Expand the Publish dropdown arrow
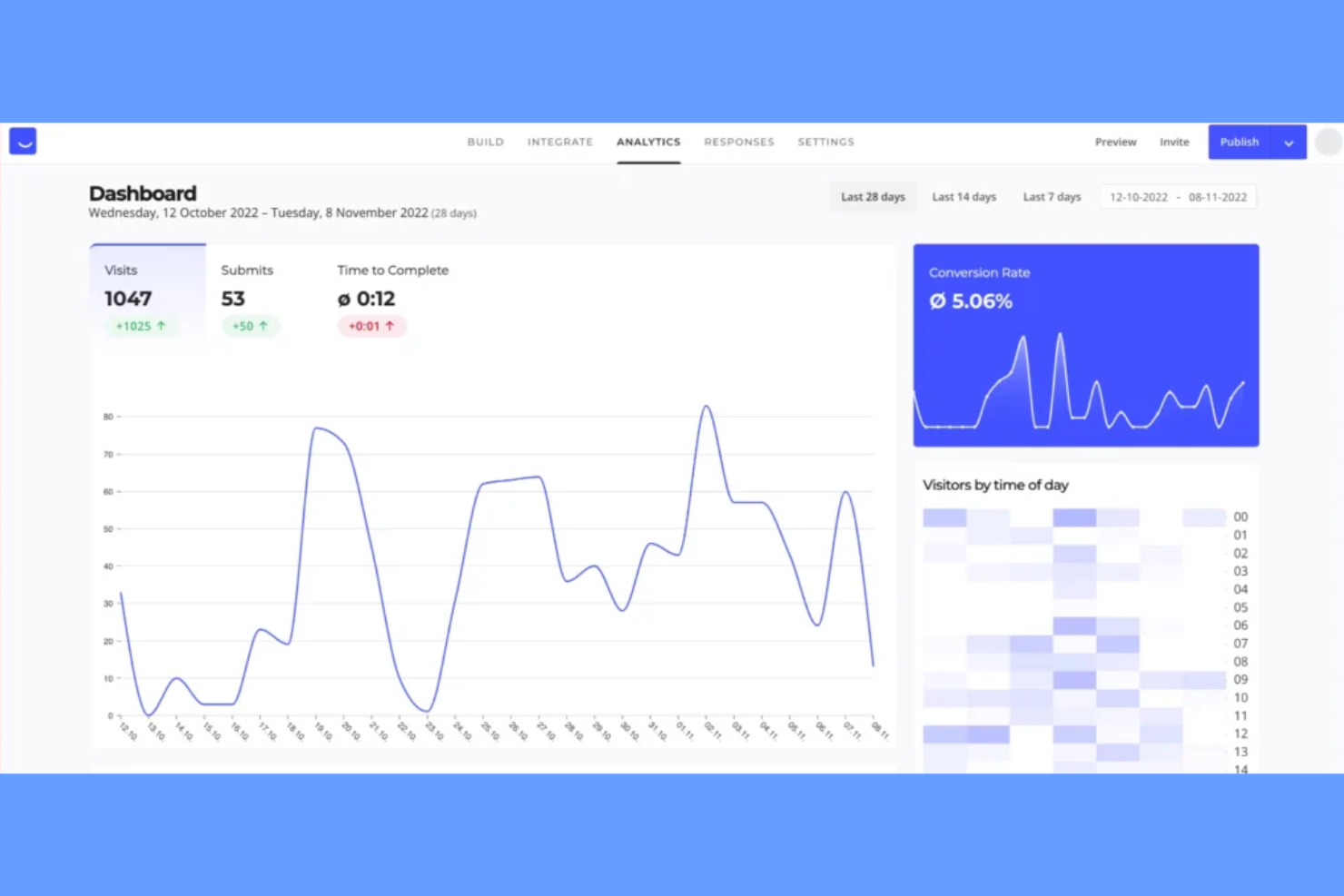The width and height of the screenshot is (1344, 896). pyautogui.click(x=1289, y=143)
